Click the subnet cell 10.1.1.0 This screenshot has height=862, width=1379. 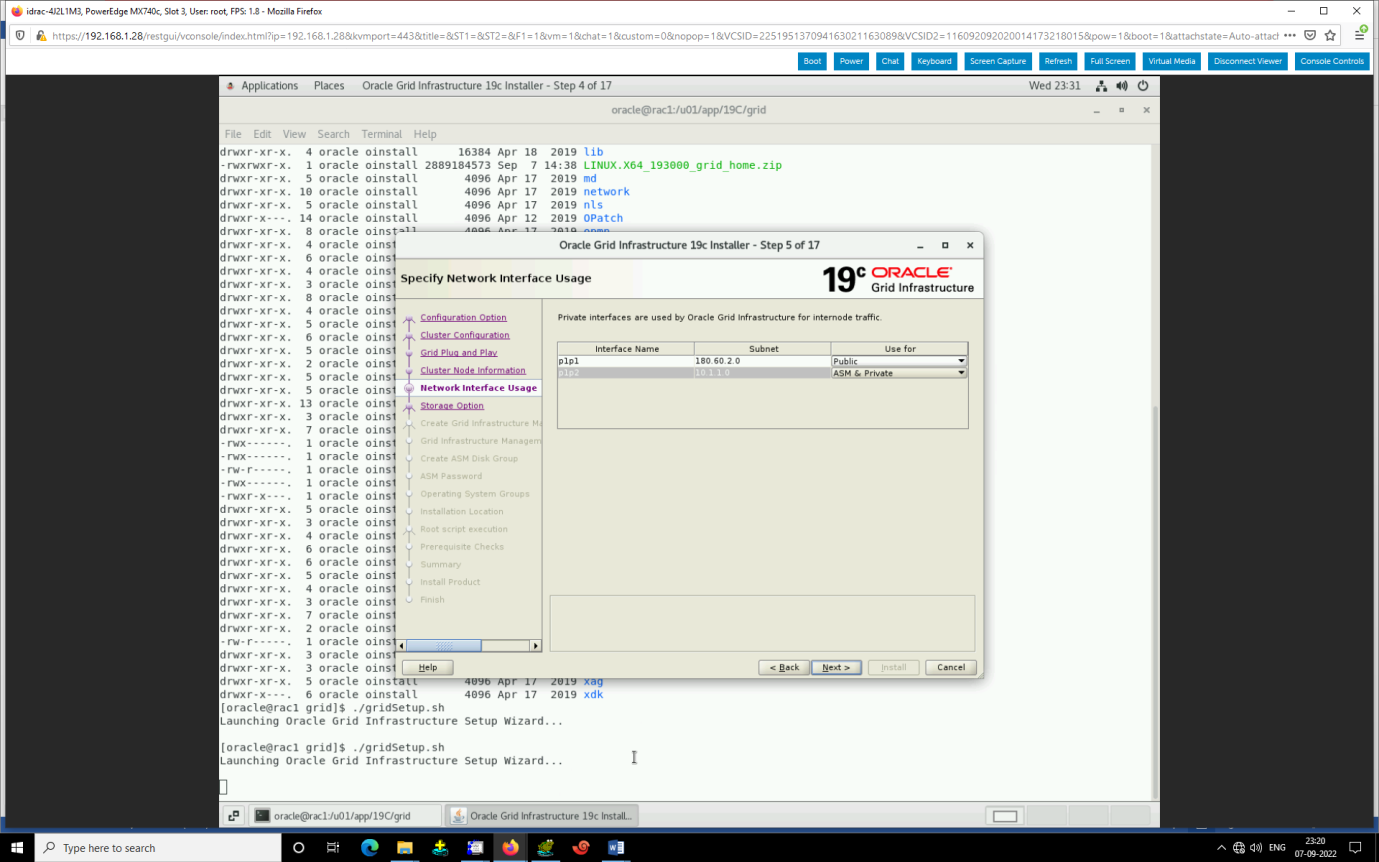coord(762,373)
